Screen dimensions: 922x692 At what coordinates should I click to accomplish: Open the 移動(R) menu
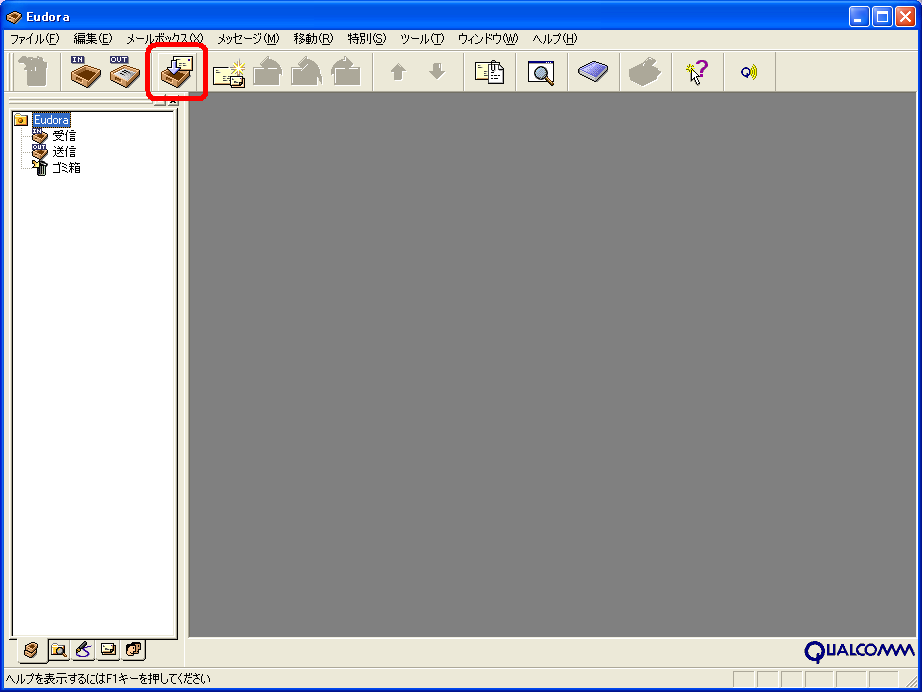point(313,39)
